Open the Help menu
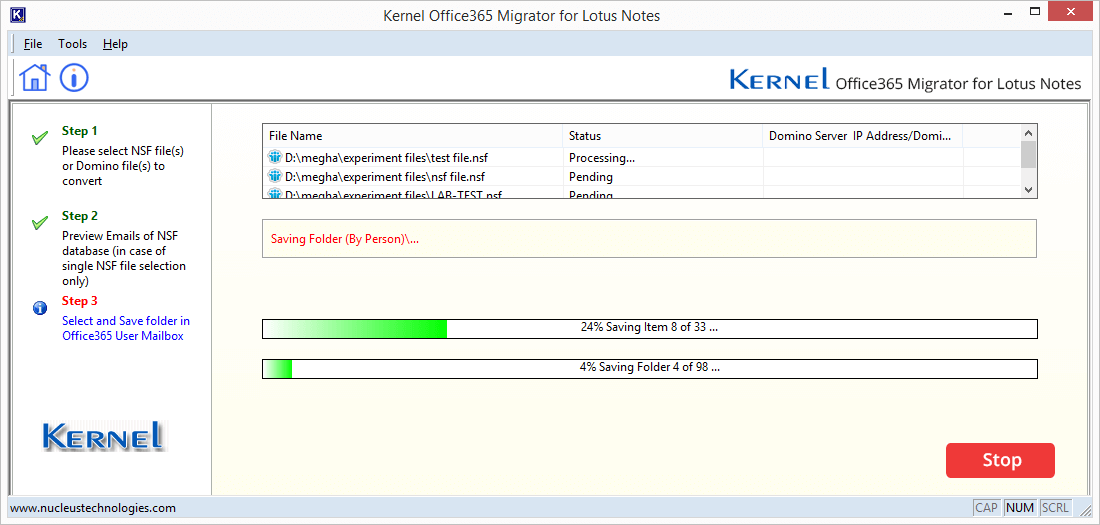 pos(115,44)
